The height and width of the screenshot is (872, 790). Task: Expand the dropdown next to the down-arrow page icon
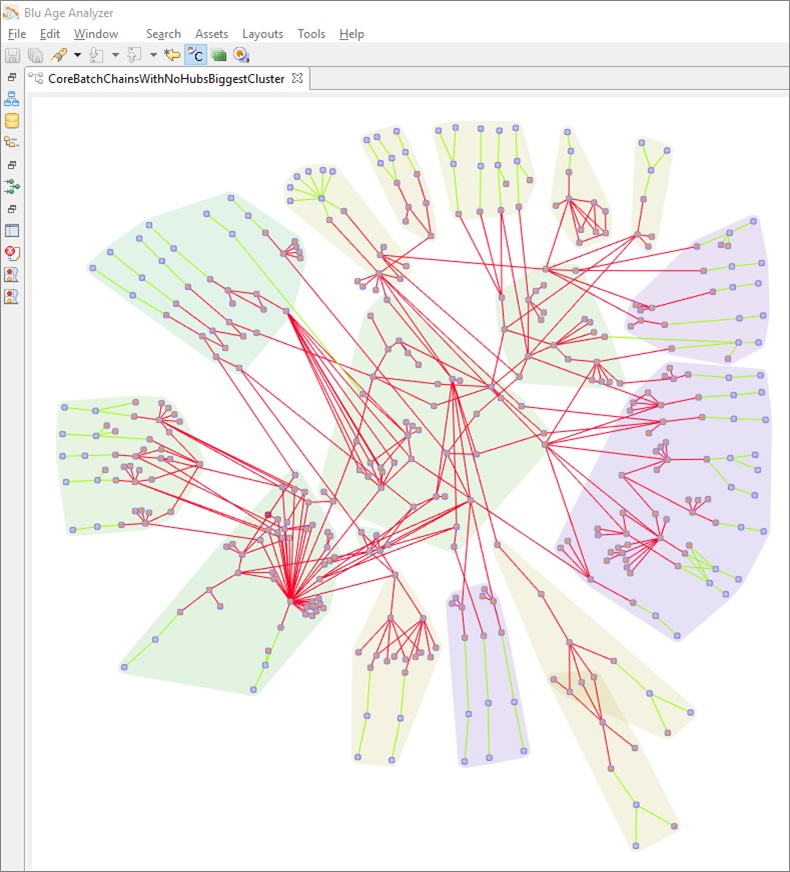pos(115,55)
